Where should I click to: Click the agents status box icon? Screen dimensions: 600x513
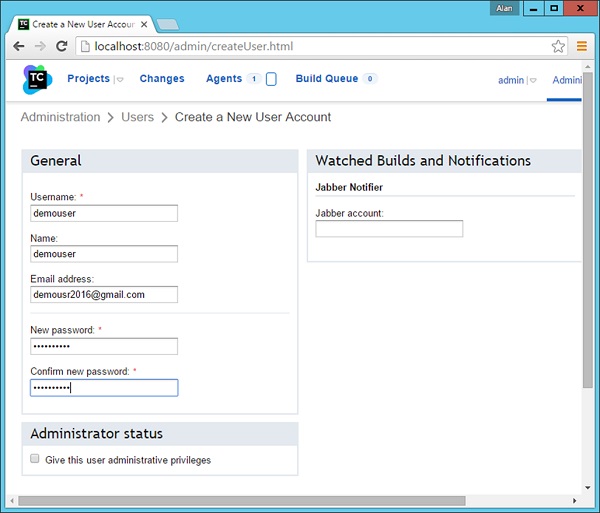(x=271, y=79)
